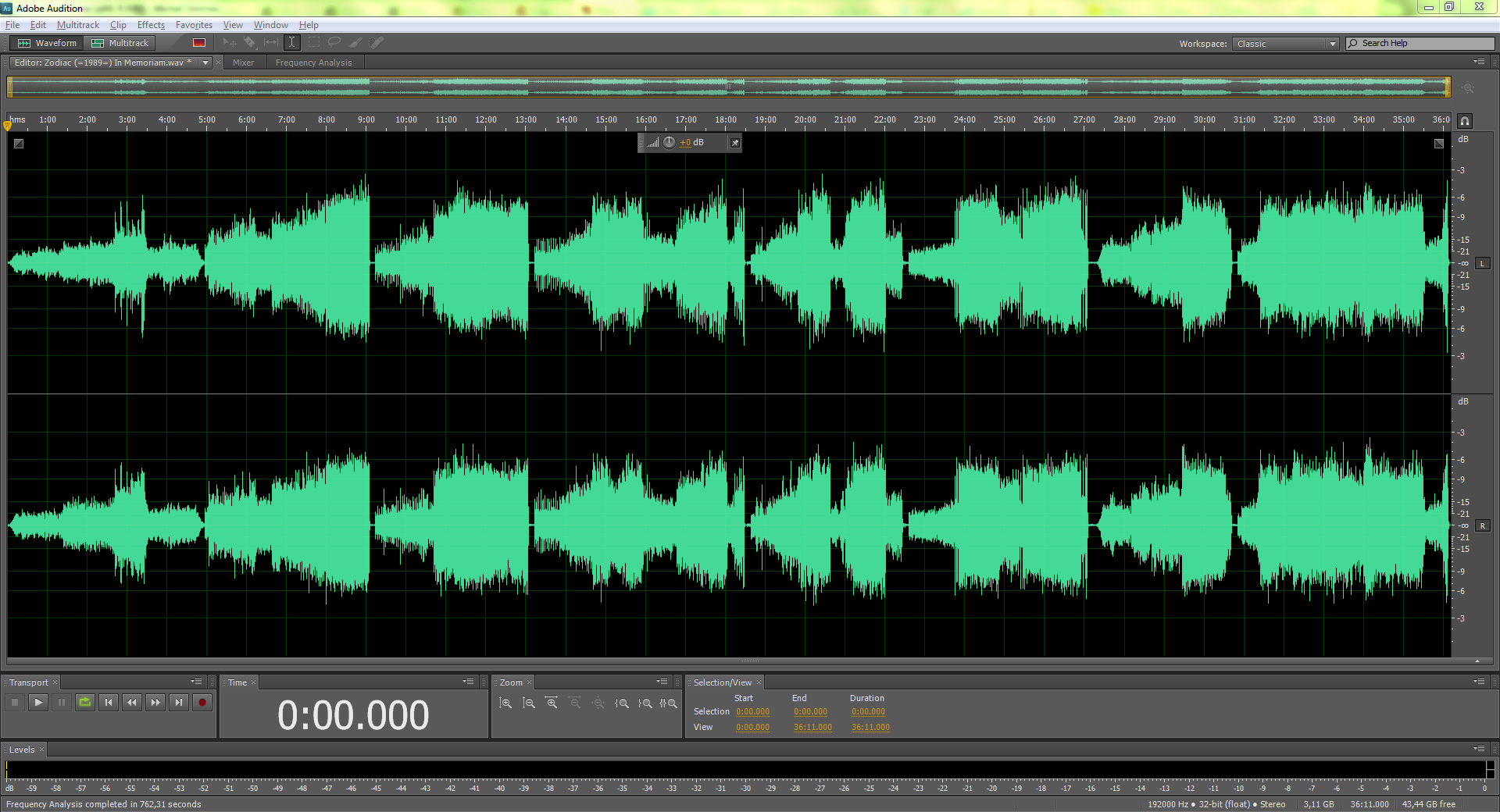Image resolution: width=1500 pixels, height=812 pixels.
Task: Open the Effects menu
Action: point(151,25)
